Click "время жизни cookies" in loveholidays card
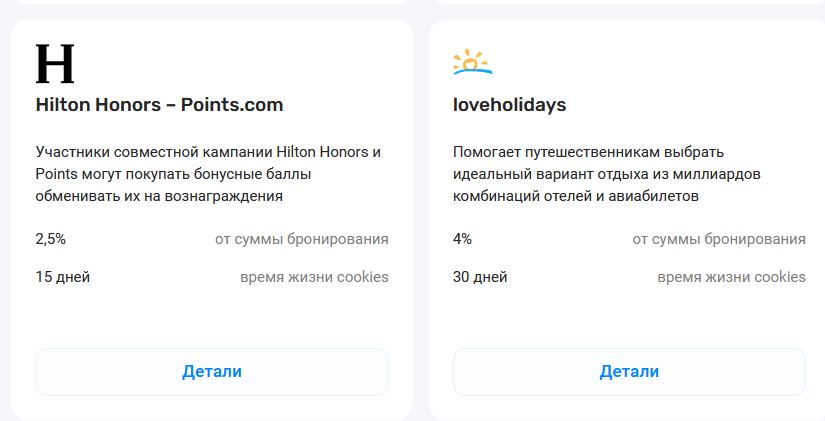 point(731,277)
